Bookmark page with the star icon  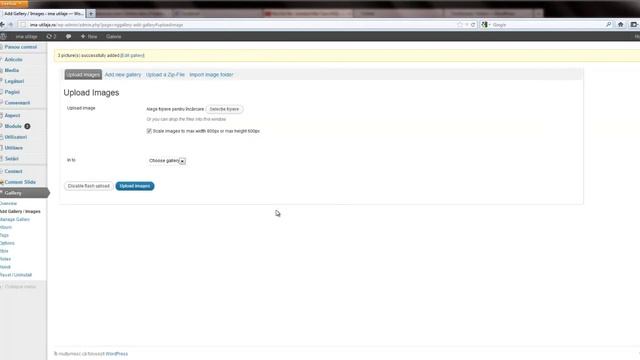tap(460, 24)
